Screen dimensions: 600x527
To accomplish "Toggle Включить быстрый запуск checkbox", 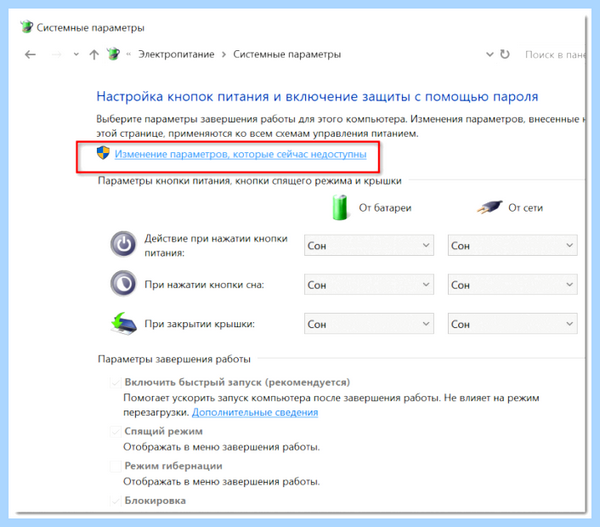I will (x=116, y=382).
